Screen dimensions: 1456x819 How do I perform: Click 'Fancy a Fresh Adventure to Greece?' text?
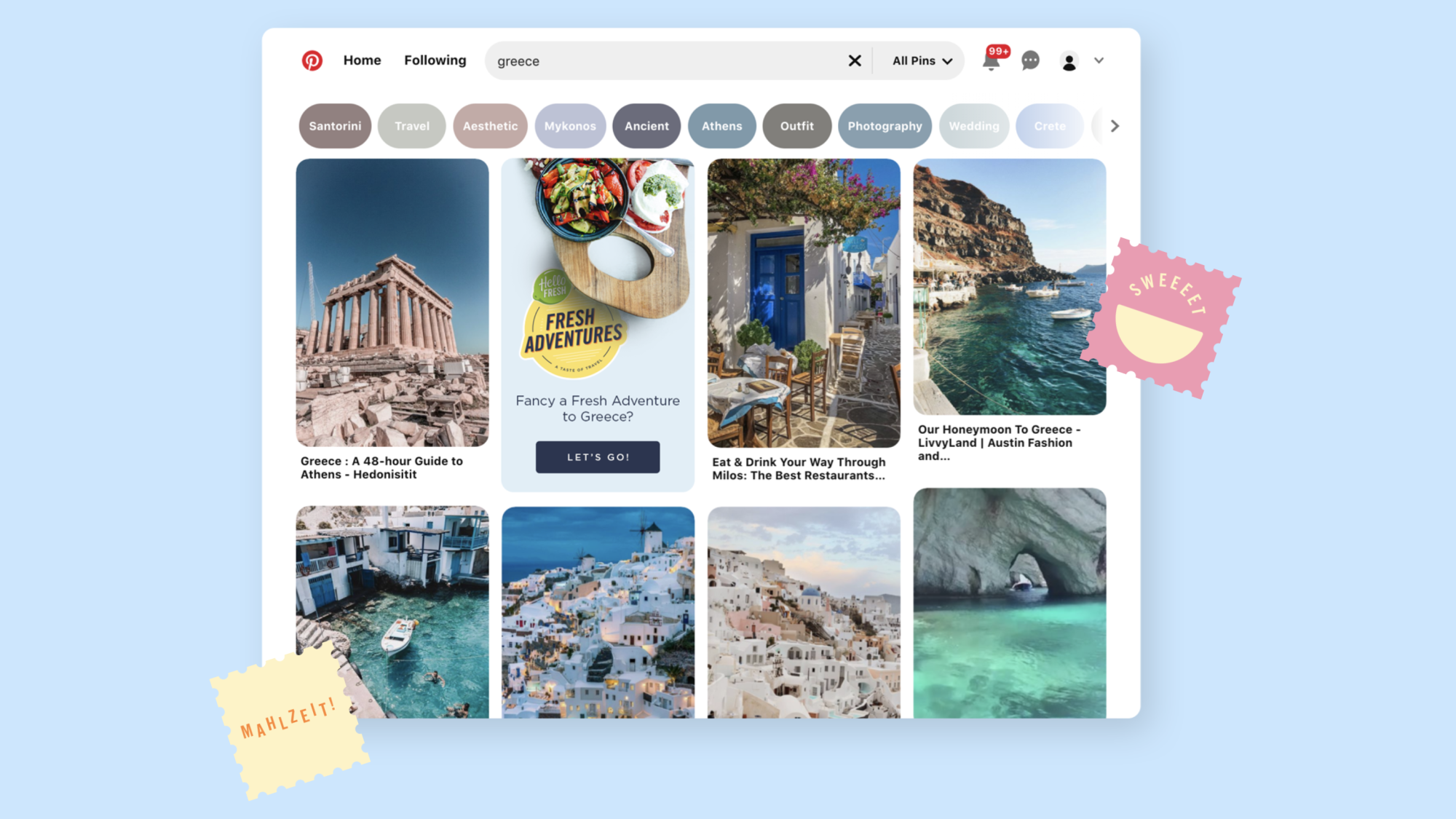coord(598,408)
